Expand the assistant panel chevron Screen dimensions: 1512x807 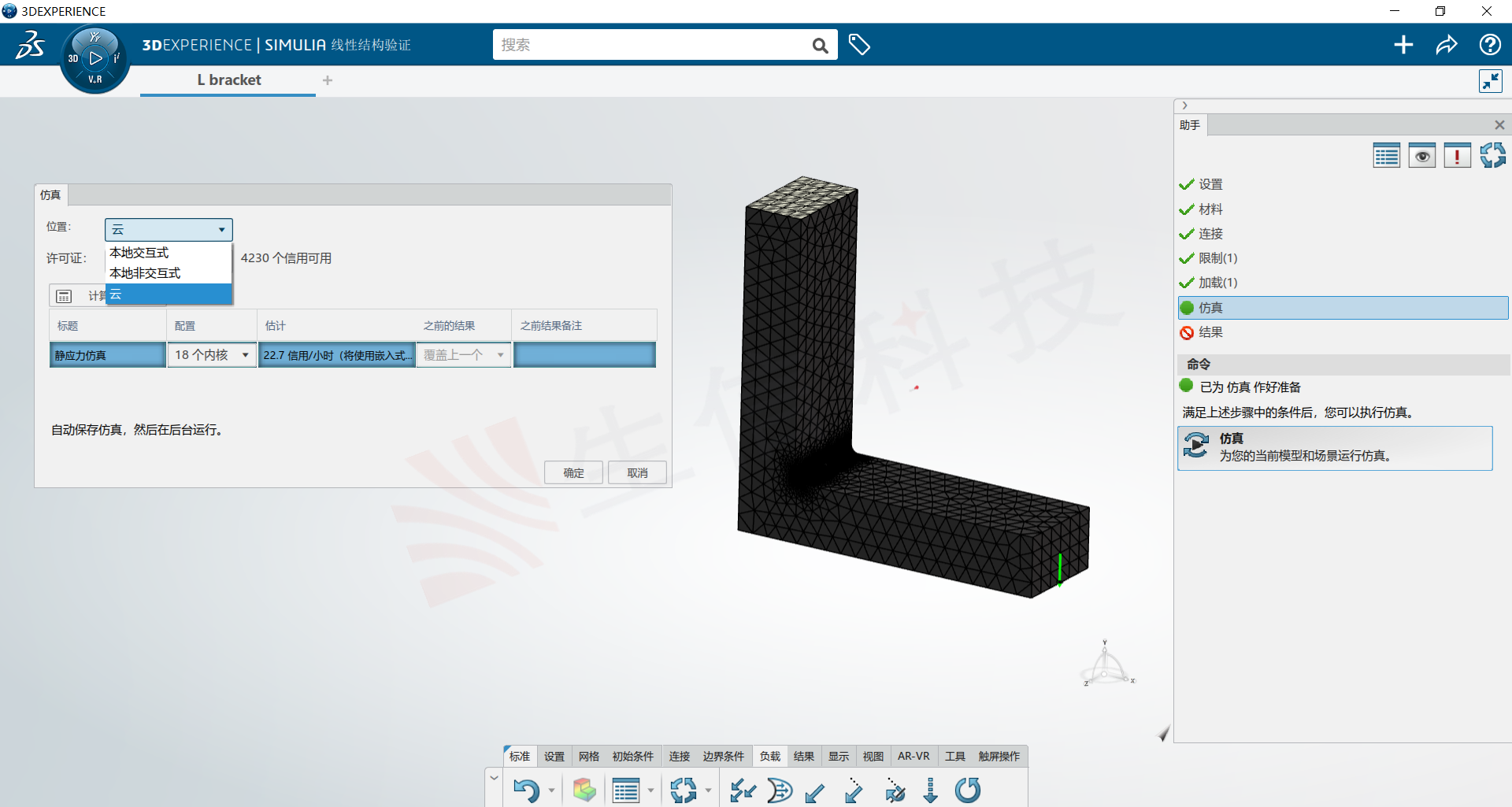[x=1184, y=106]
